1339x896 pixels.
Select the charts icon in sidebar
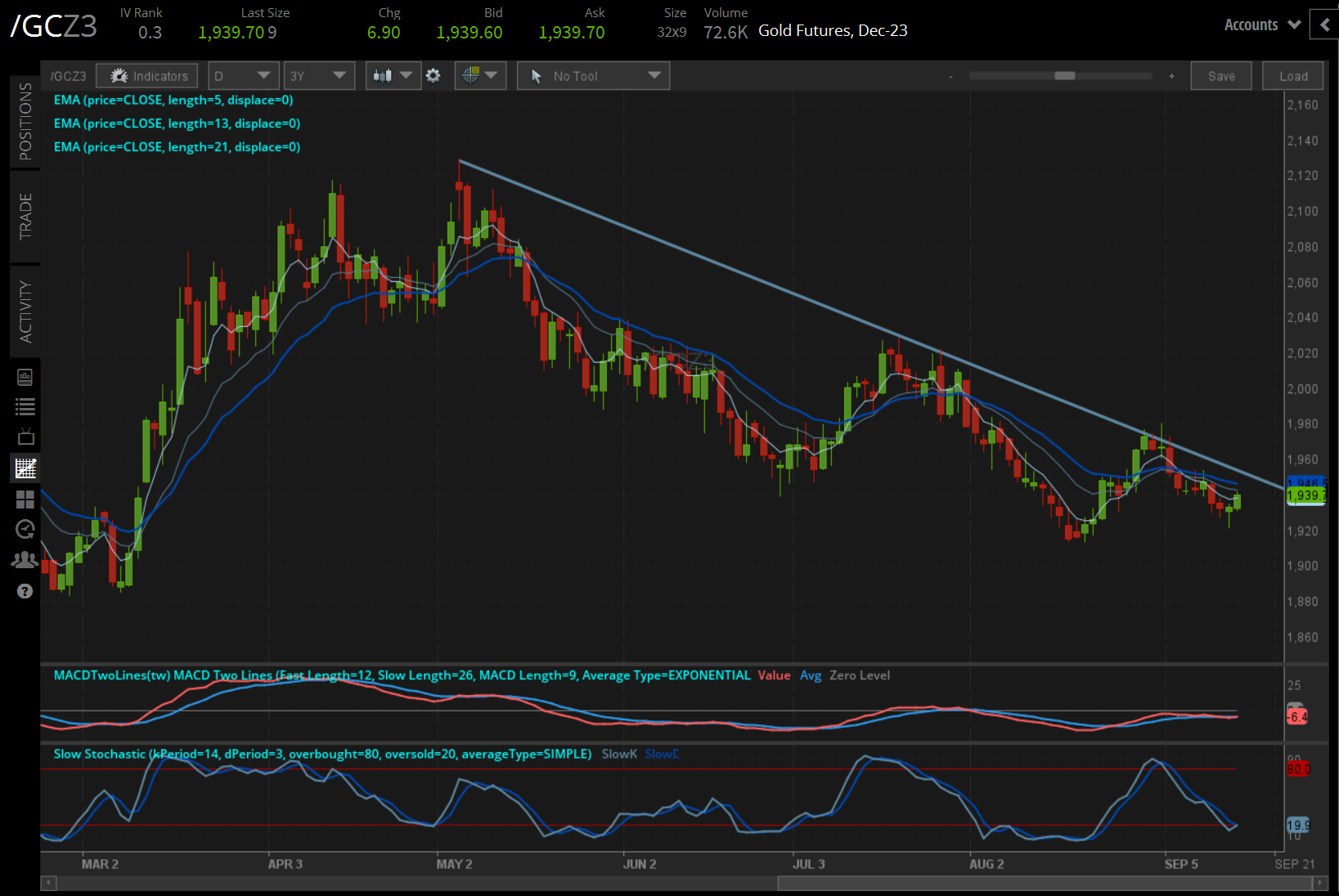pos(25,468)
